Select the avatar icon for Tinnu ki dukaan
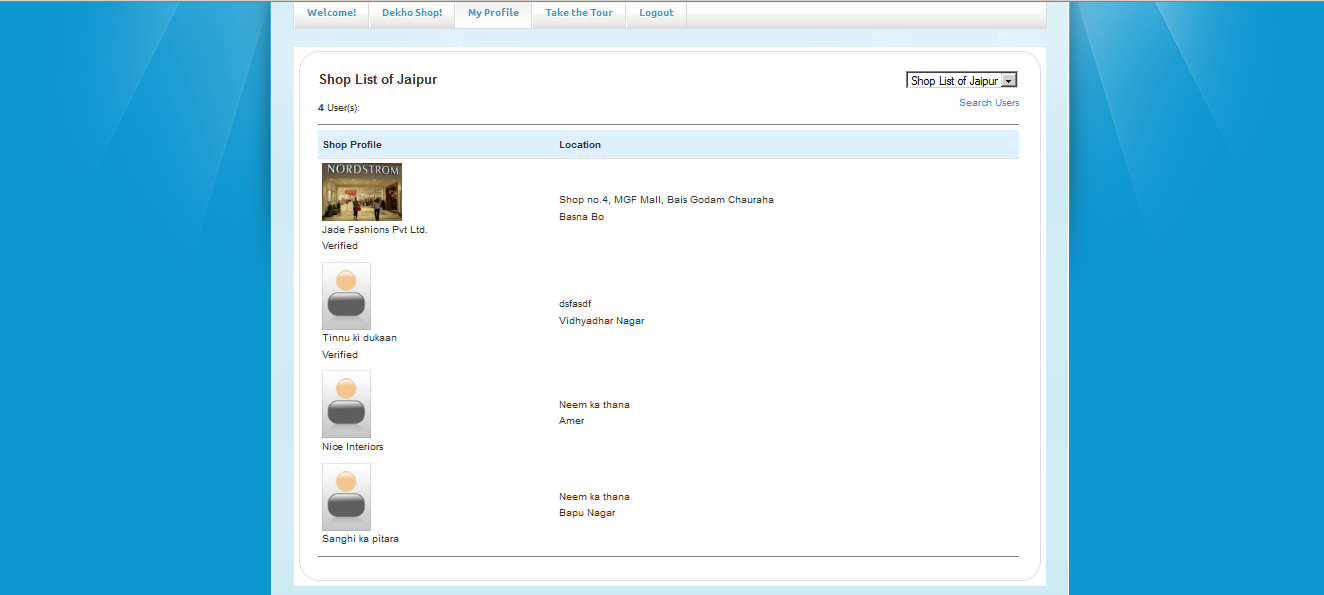Viewport: 1324px width, 595px height. coord(346,296)
